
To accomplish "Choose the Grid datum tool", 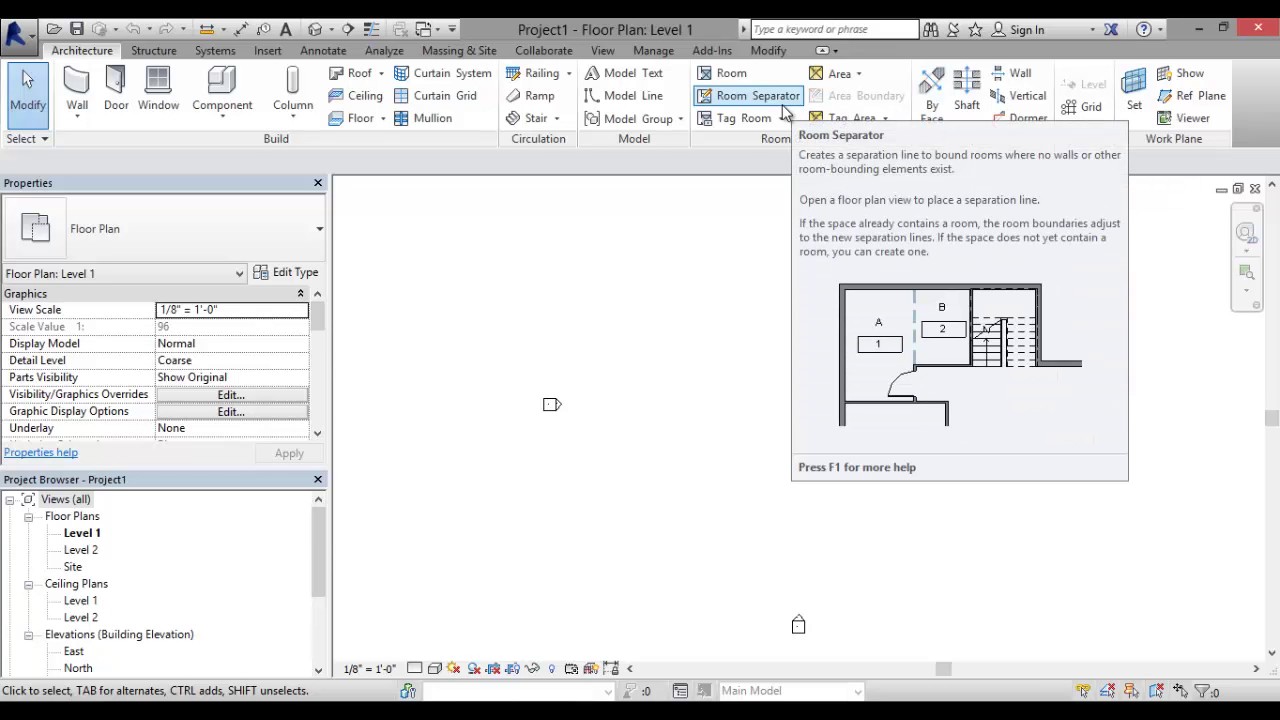I will (x=1081, y=107).
